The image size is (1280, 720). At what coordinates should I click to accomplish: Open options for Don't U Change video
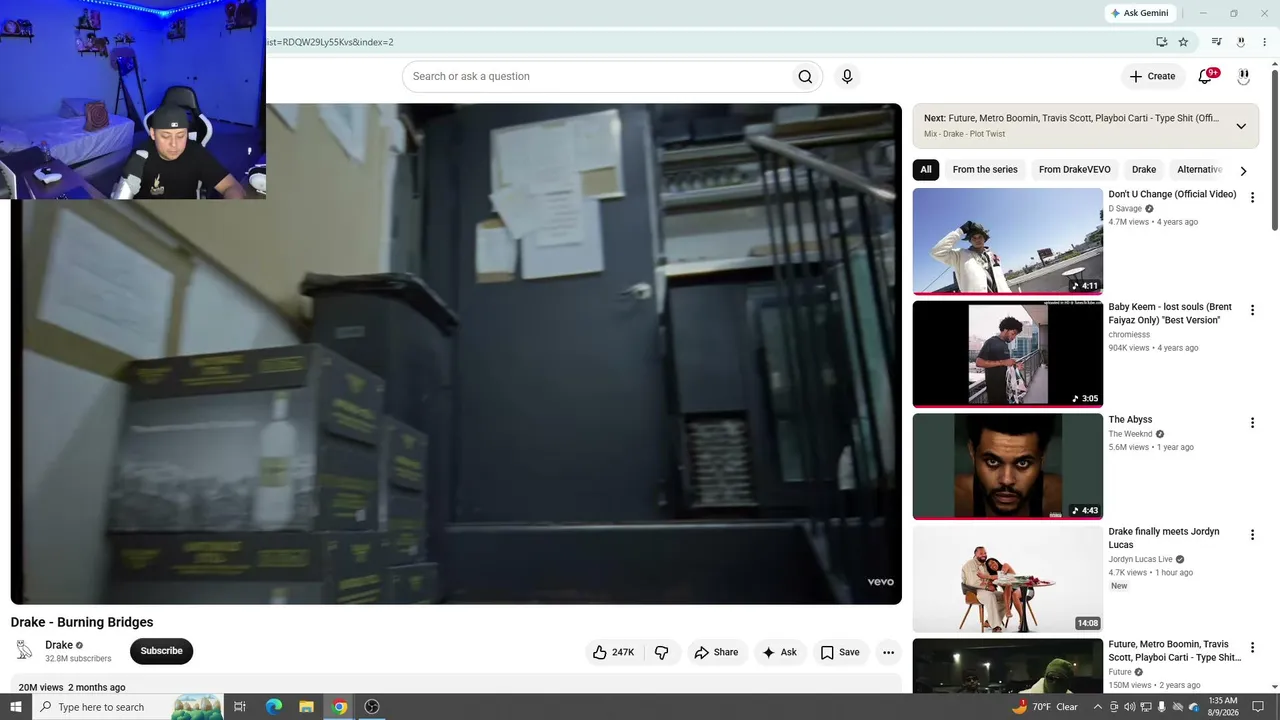1252,197
